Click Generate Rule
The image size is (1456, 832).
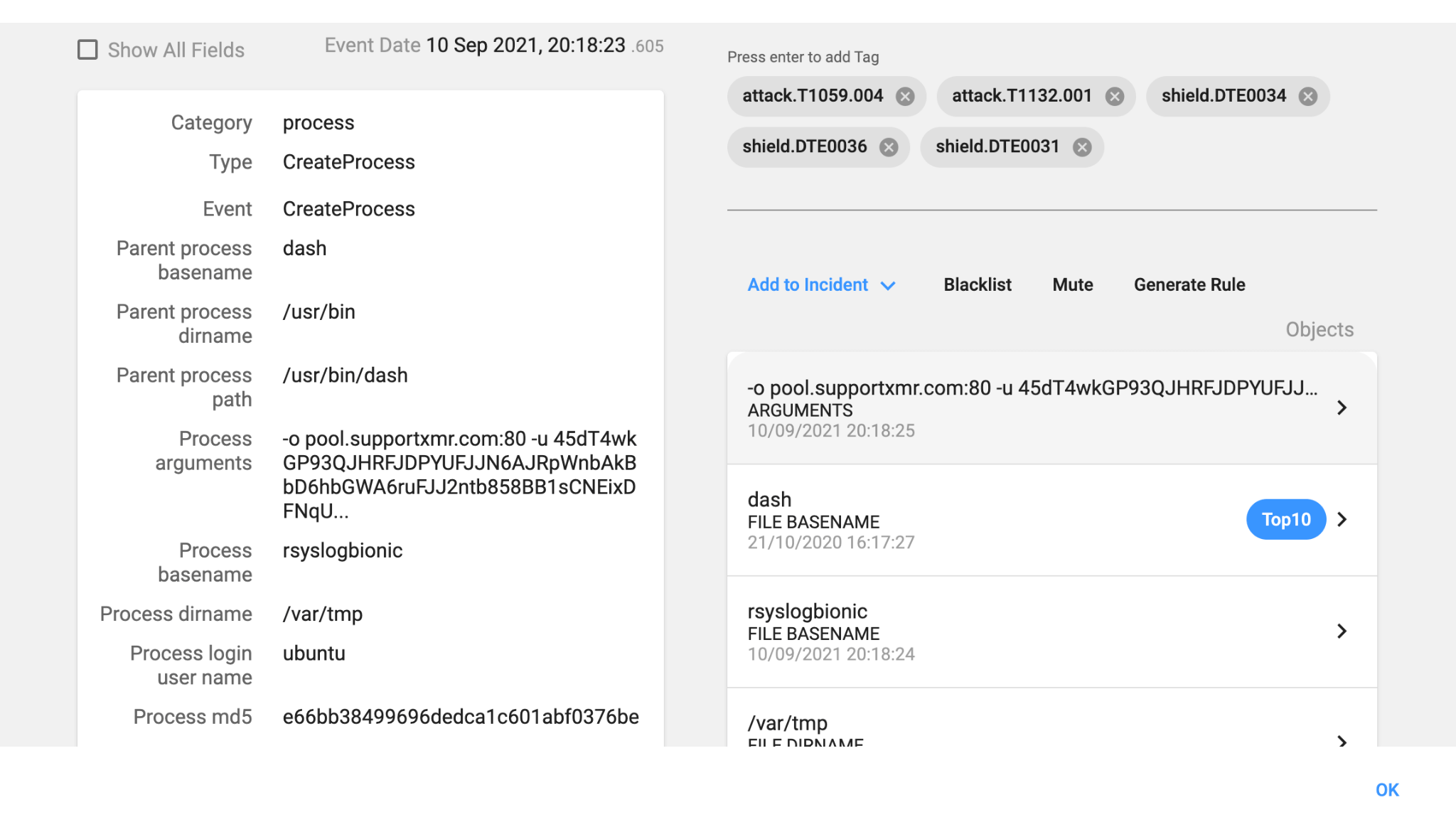pos(1189,284)
